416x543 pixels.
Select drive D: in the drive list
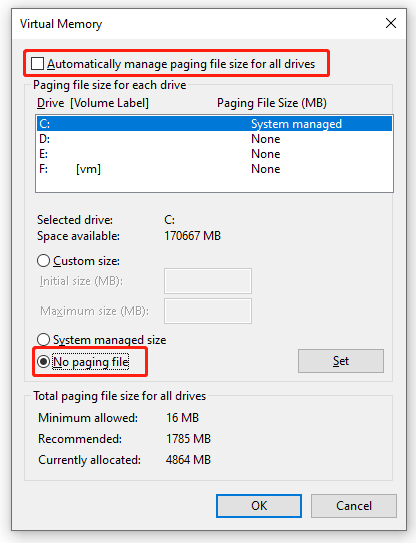214,139
